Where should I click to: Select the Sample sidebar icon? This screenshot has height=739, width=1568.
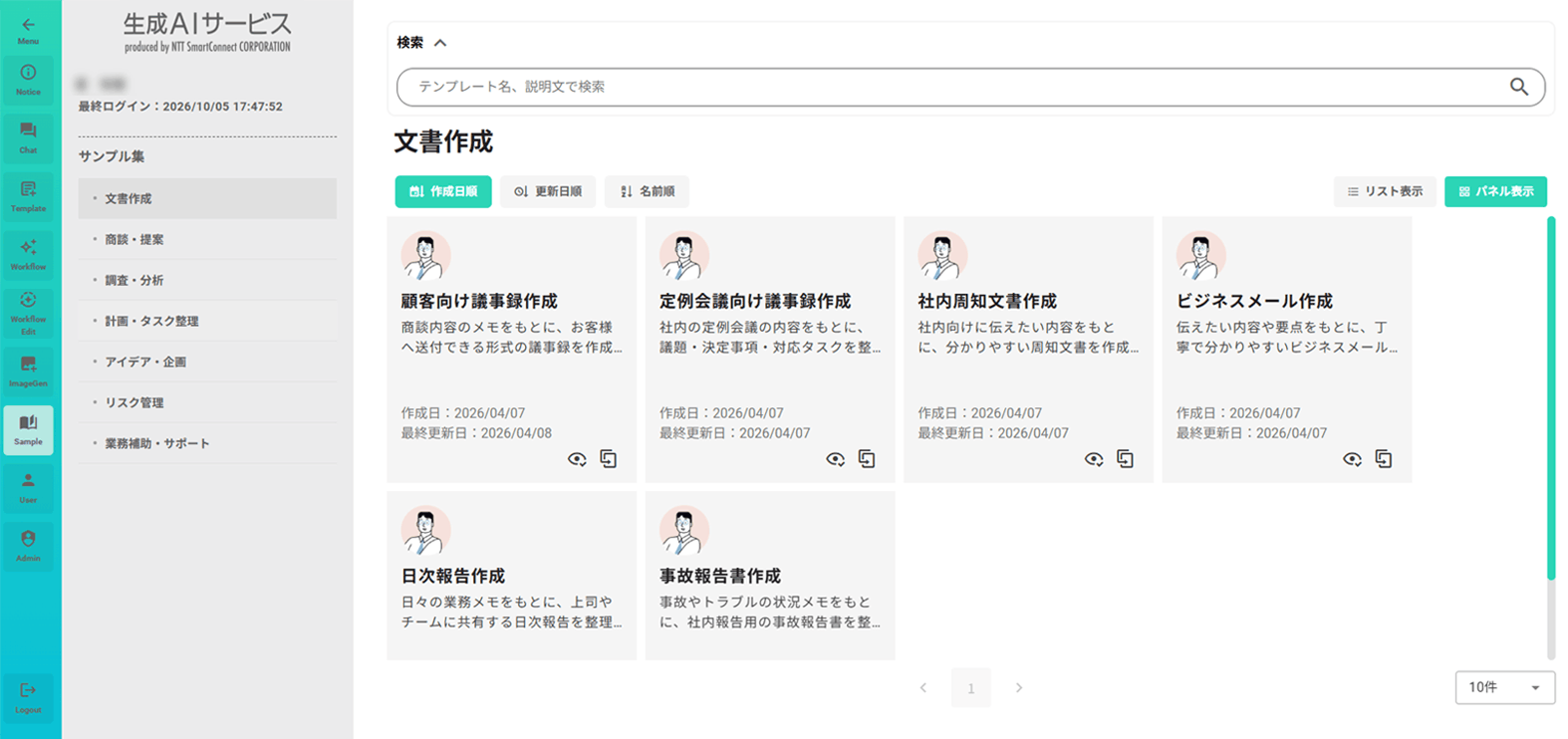click(x=28, y=429)
